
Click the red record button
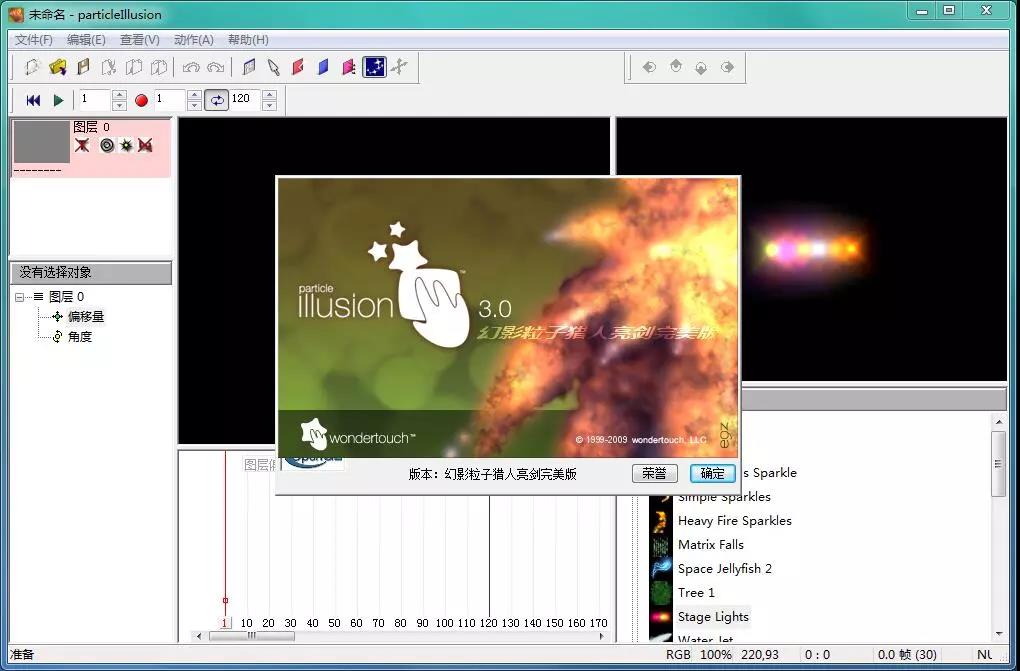point(141,100)
